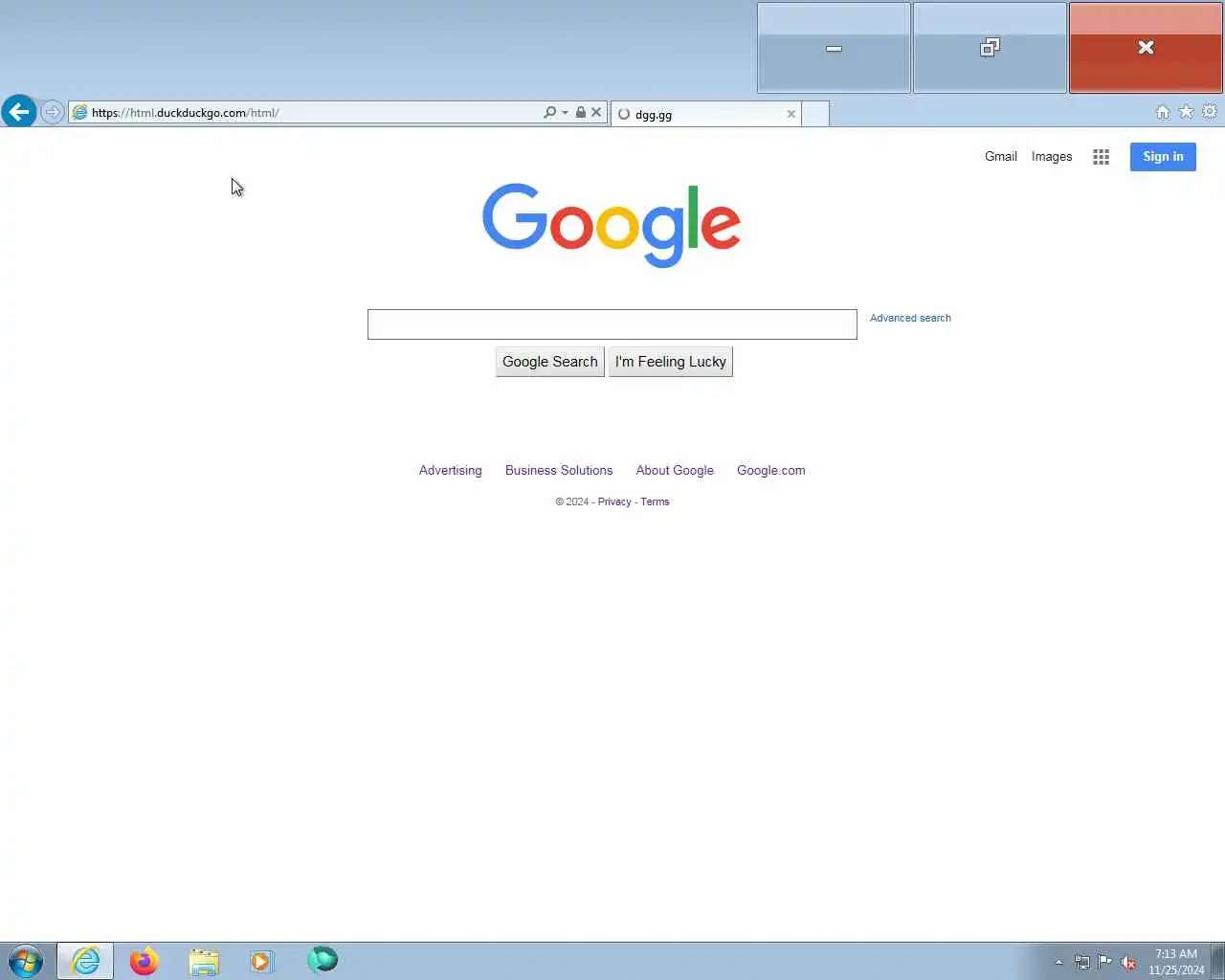This screenshot has width=1225, height=980.
Task: Open the About Google link
Action: (675, 471)
